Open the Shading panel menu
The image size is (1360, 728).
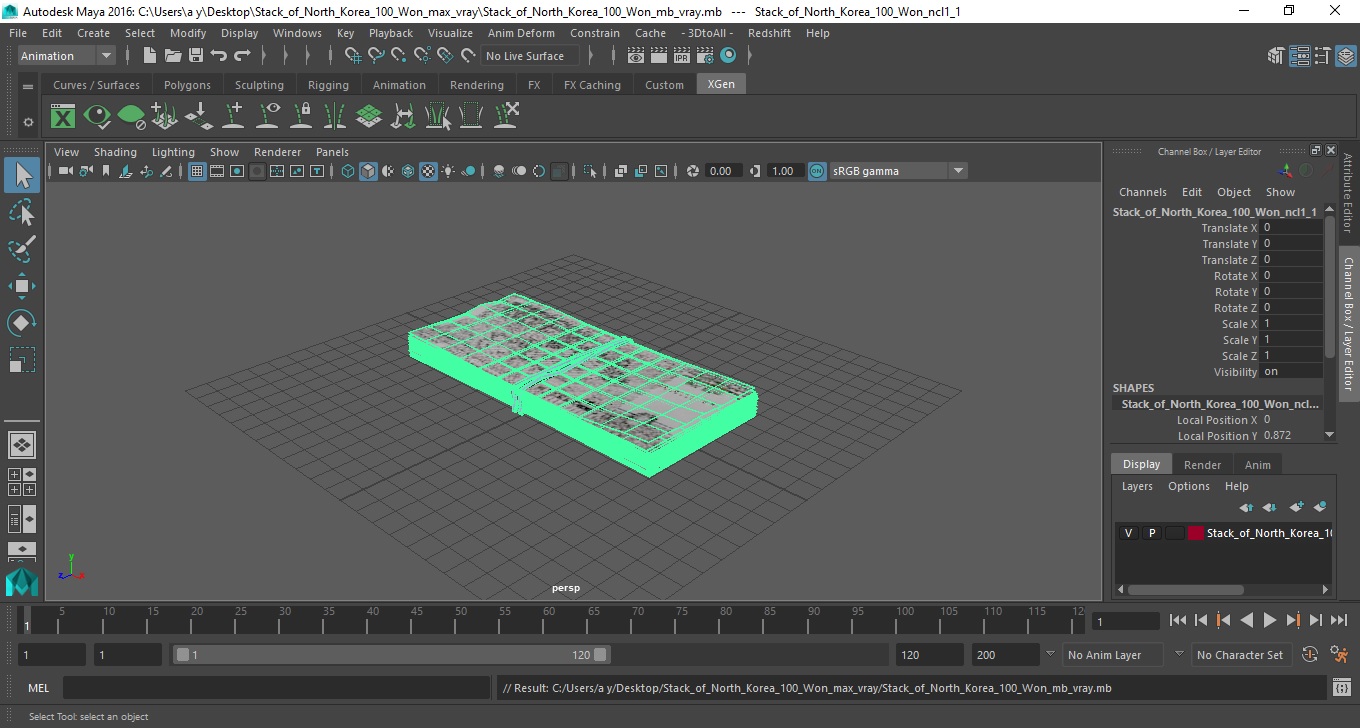(x=115, y=152)
